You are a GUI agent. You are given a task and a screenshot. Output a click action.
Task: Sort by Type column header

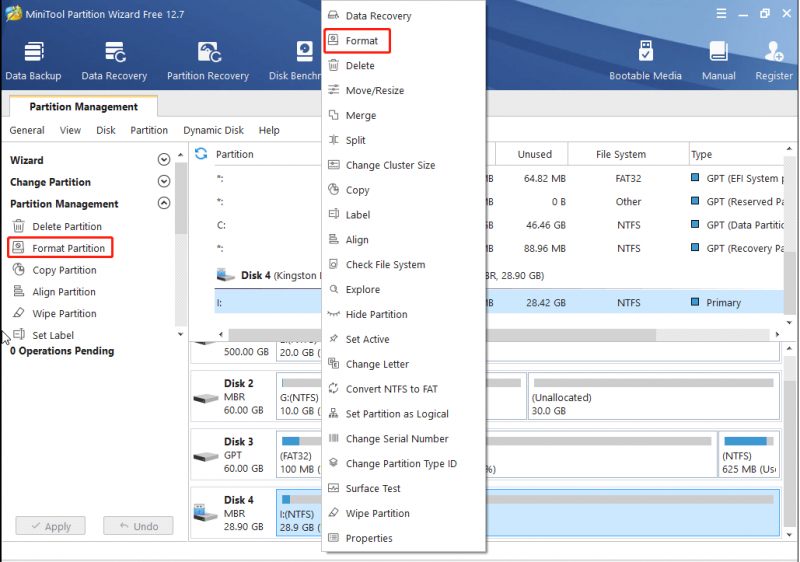coord(736,154)
